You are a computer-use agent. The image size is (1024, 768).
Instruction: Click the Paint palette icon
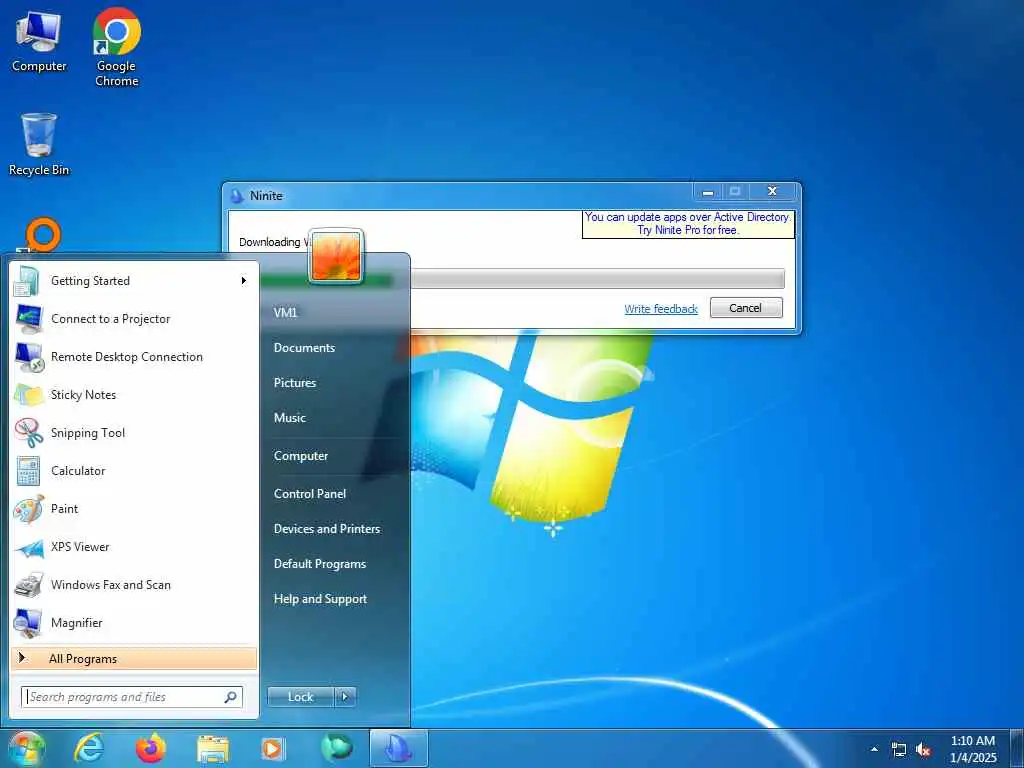pos(28,509)
